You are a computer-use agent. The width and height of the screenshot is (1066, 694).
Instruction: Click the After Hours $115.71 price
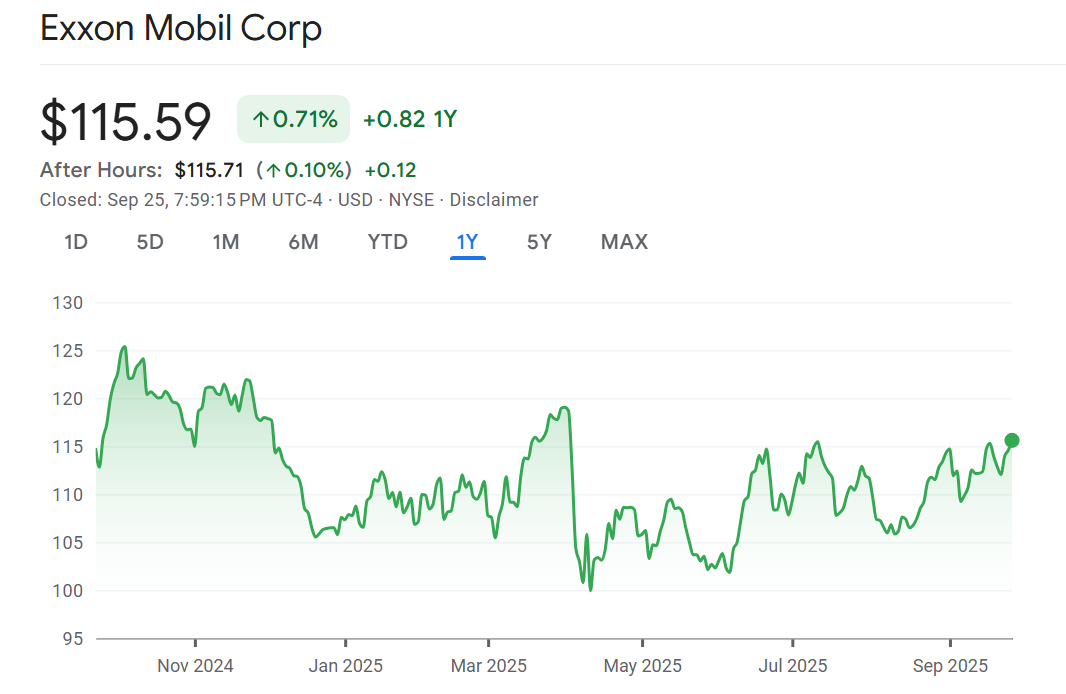click(x=209, y=170)
